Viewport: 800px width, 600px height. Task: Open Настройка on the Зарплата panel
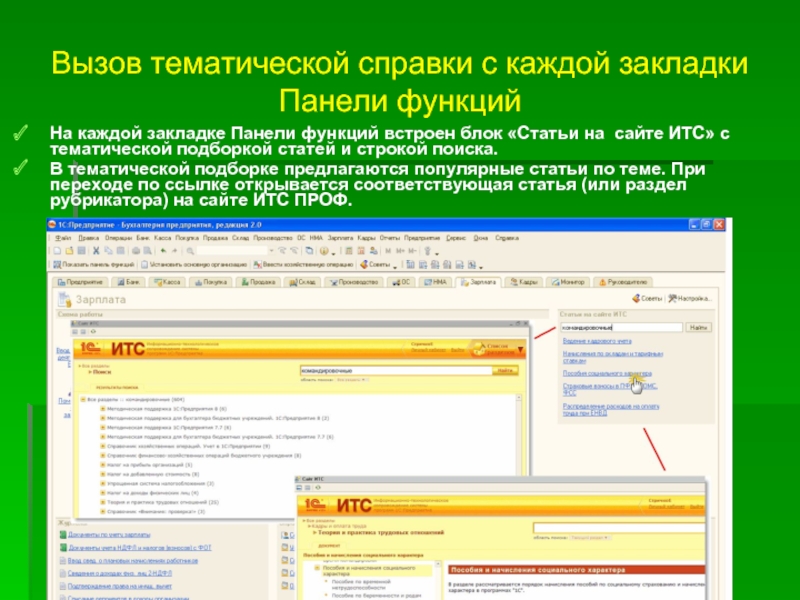689,298
